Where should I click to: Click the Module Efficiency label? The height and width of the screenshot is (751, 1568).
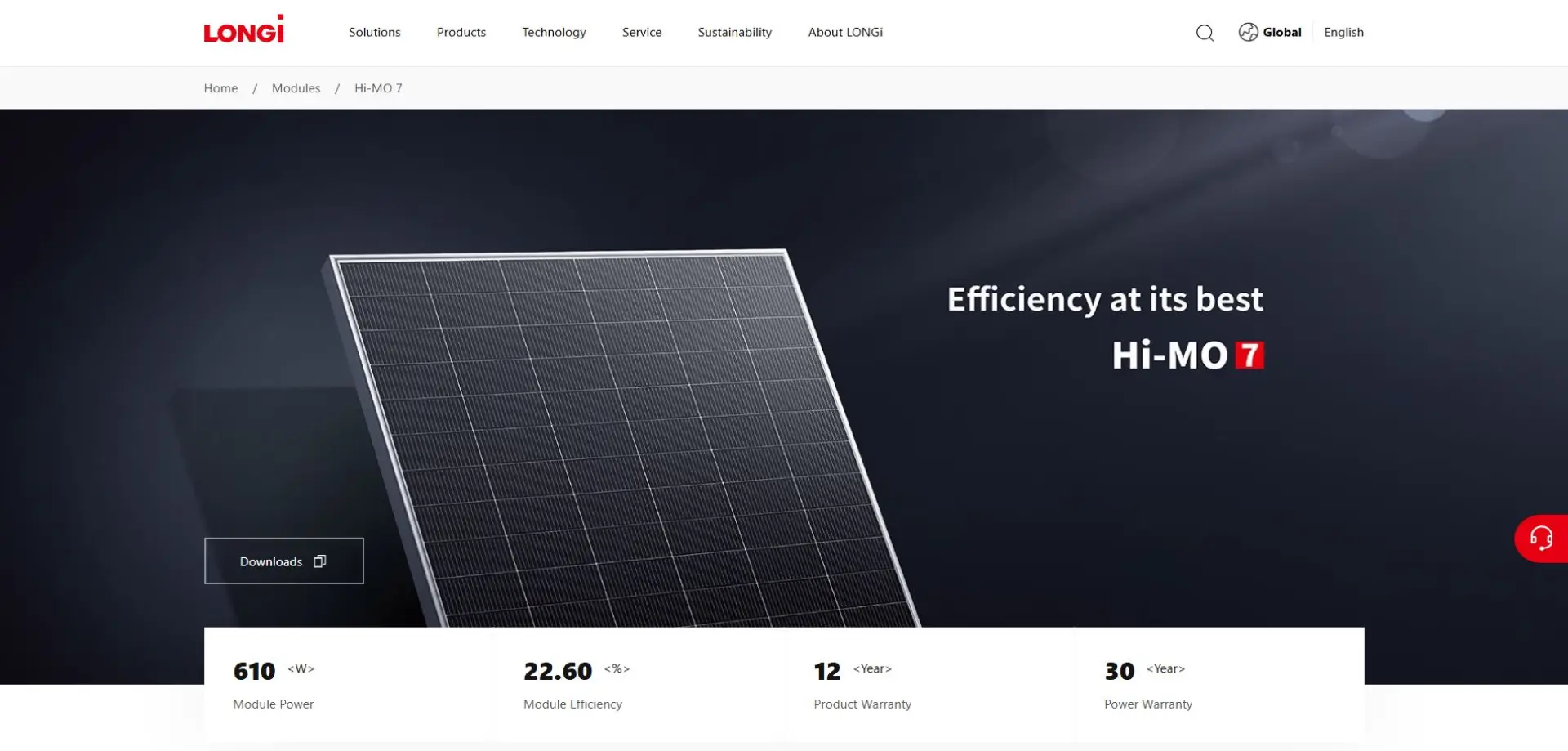pyautogui.click(x=572, y=704)
